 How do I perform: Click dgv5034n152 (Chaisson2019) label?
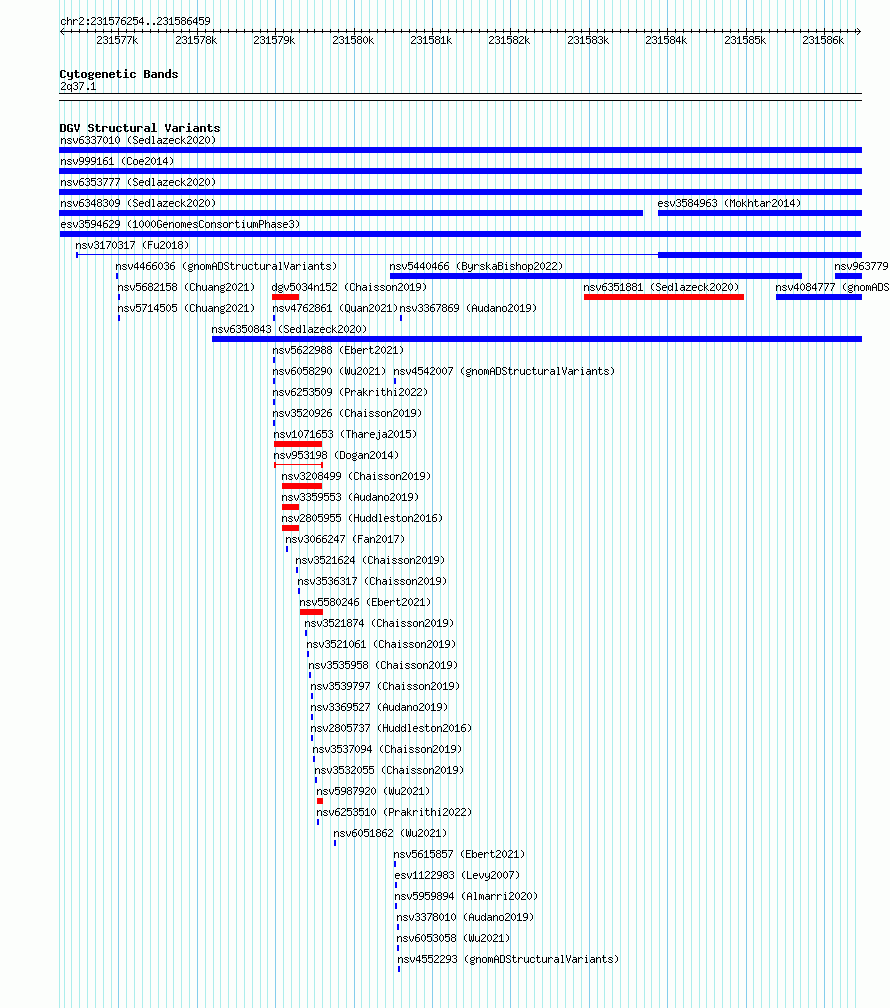(x=349, y=287)
